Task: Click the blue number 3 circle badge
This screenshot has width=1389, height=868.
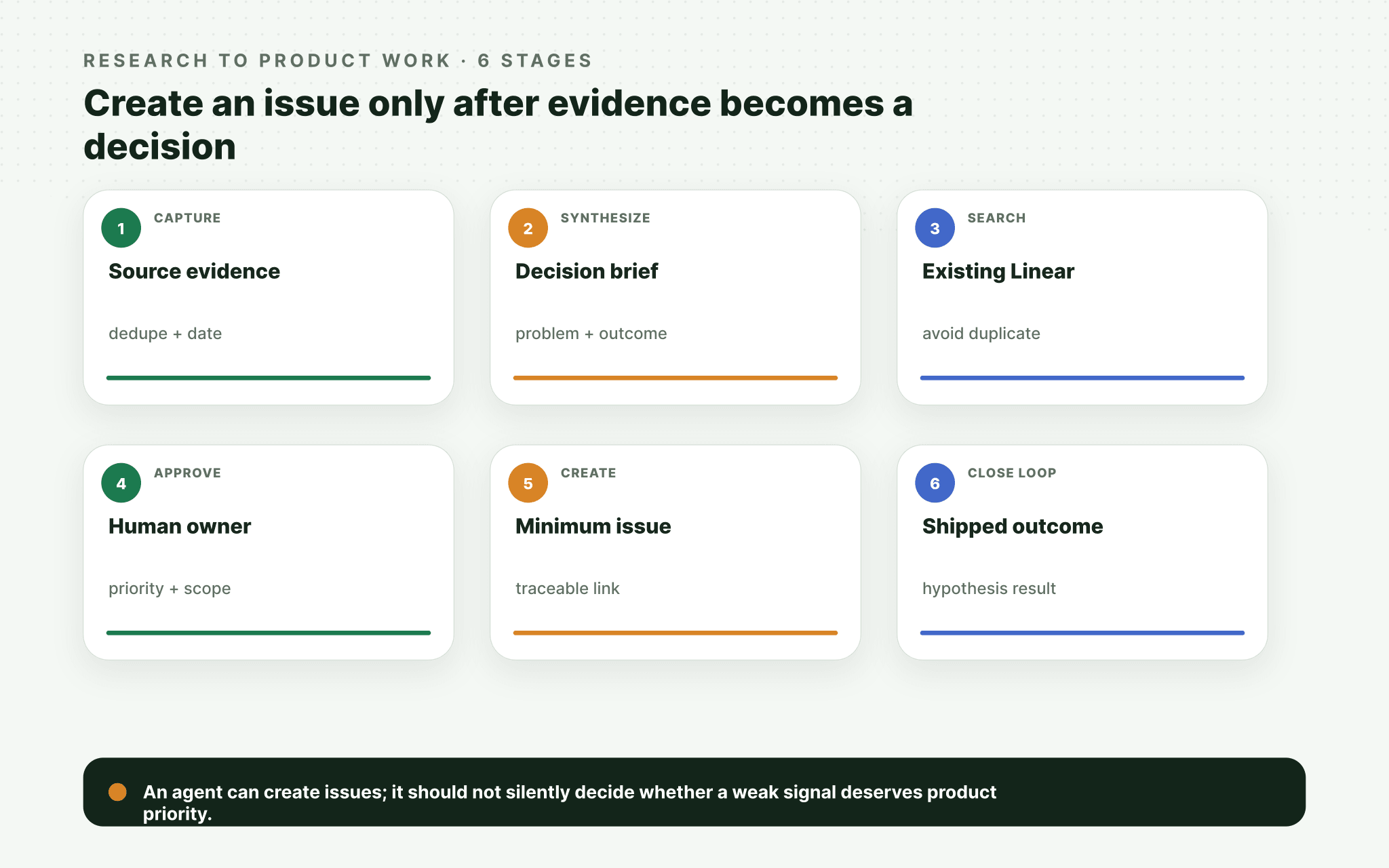Action: tap(935, 228)
